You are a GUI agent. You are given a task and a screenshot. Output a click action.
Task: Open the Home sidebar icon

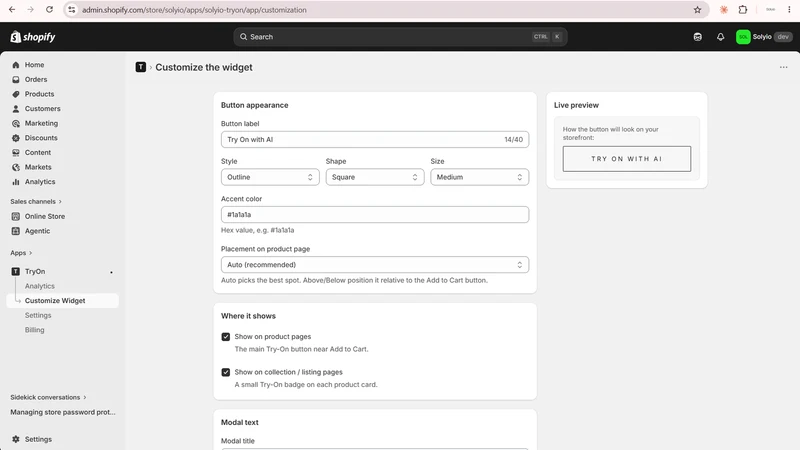pos(16,65)
